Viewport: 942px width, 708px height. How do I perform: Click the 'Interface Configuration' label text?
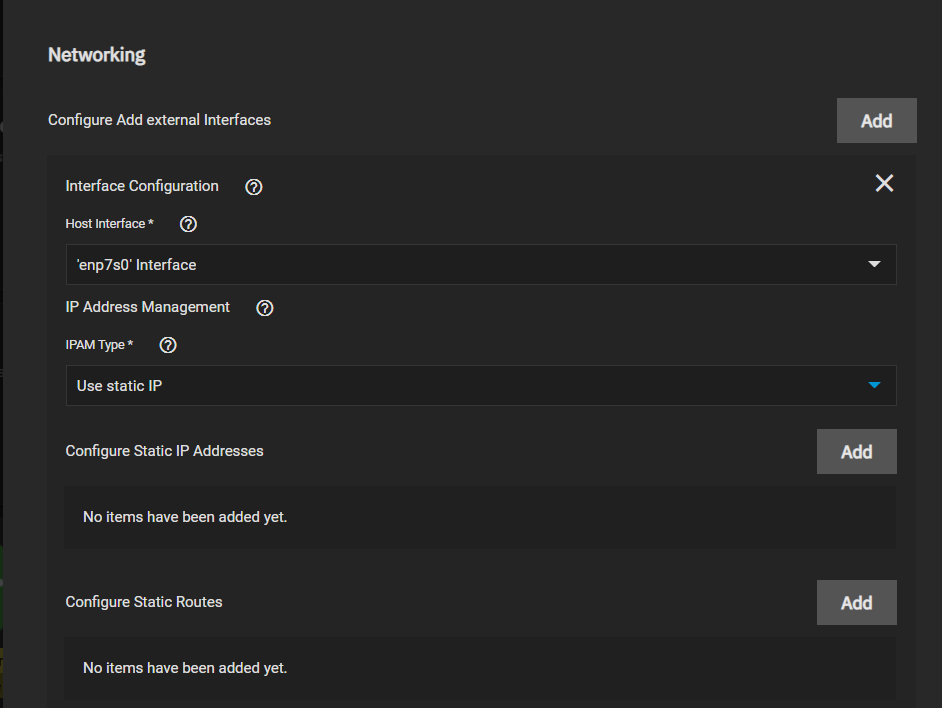pyautogui.click(x=142, y=186)
